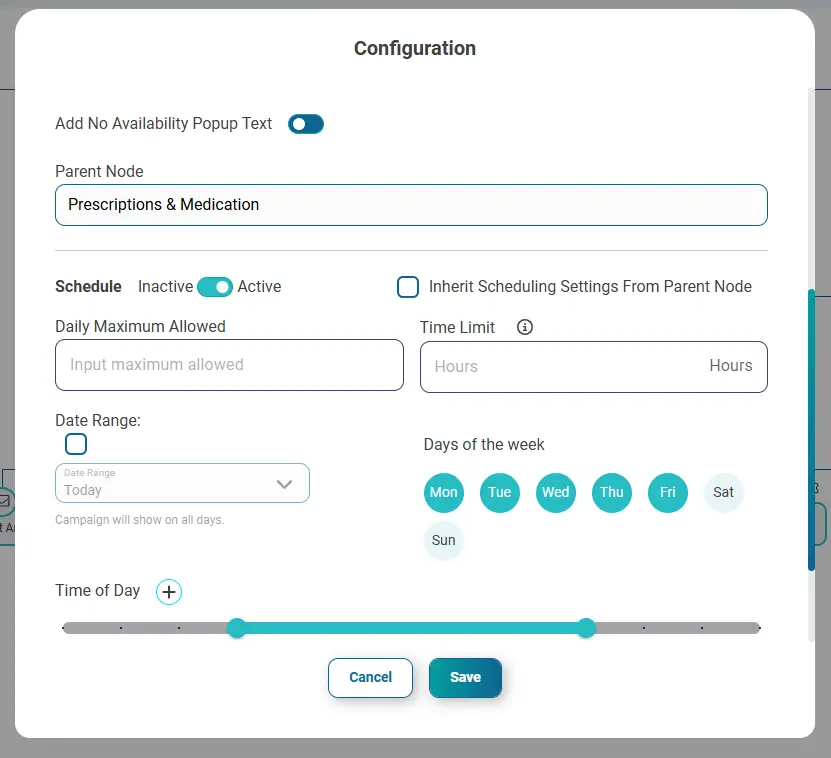Viewport: 831px width, 758px height.
Task: Enable Add No Availability Popup Text switch
Action: 306,124
